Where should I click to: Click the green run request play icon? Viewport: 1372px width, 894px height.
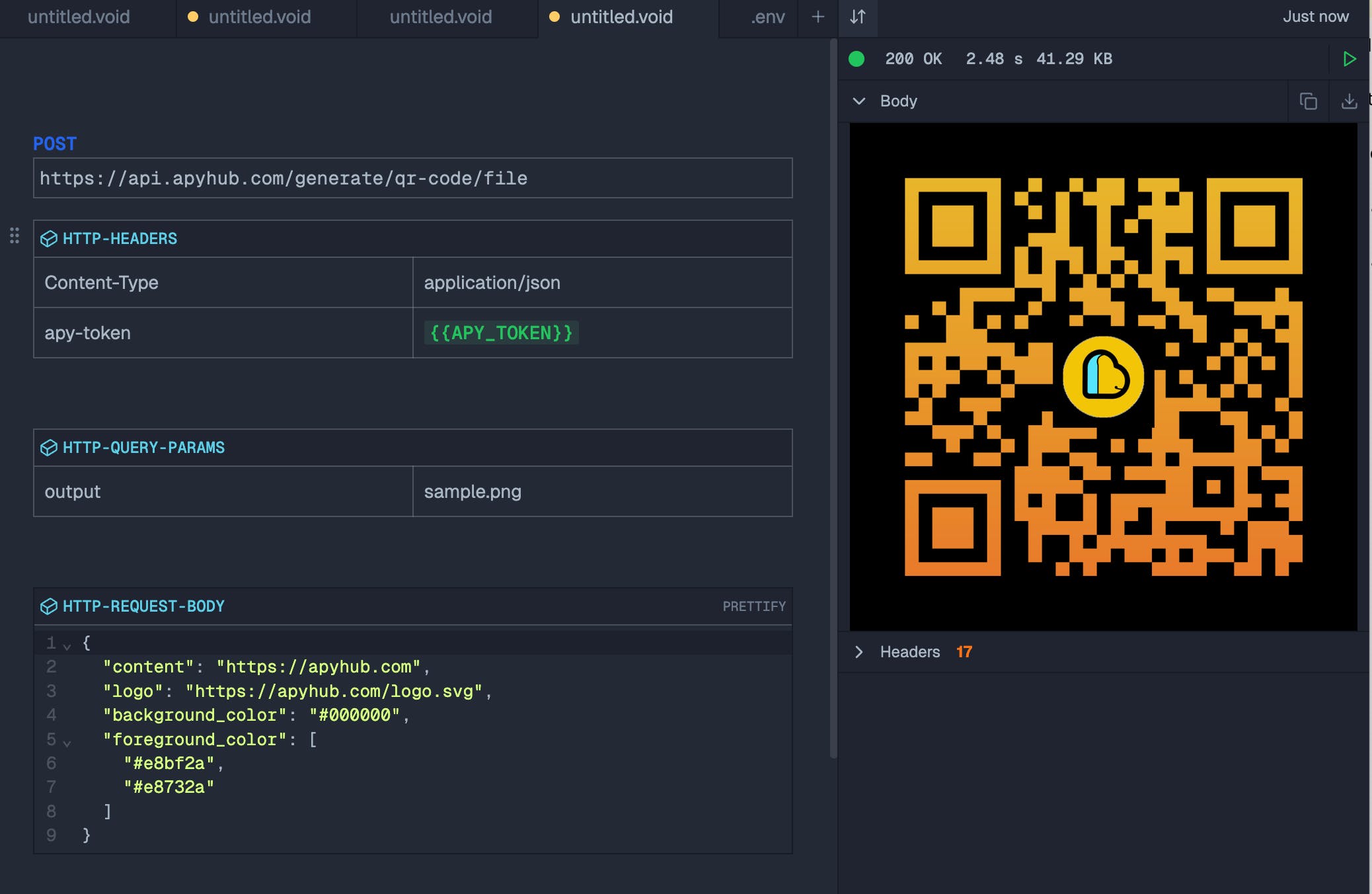(1349, 59)
